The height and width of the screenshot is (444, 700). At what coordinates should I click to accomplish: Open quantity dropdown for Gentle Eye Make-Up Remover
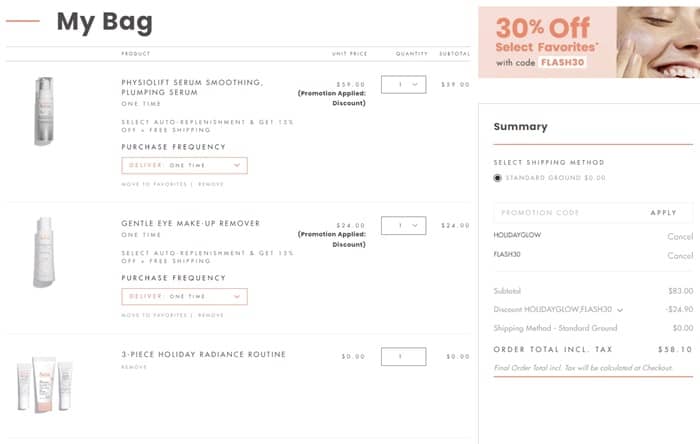click(404, 226)
